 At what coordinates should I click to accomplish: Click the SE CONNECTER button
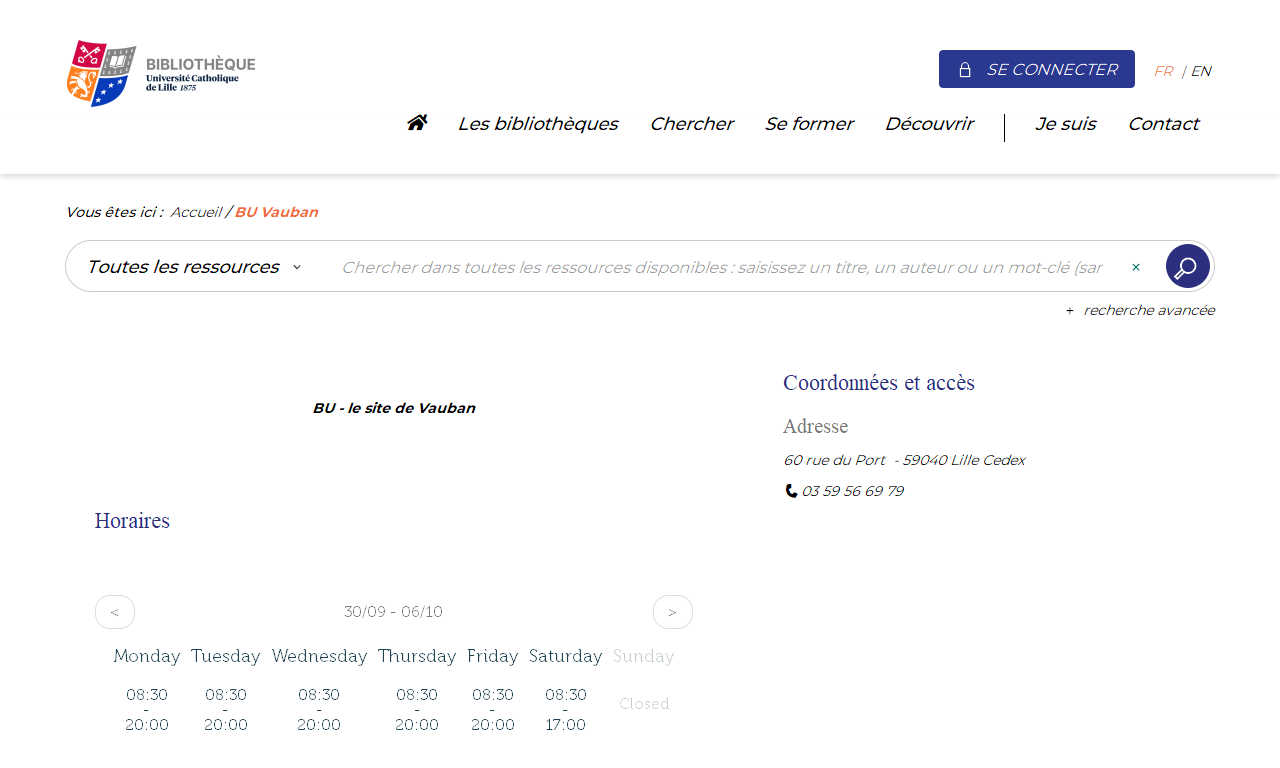point(1037,69)
